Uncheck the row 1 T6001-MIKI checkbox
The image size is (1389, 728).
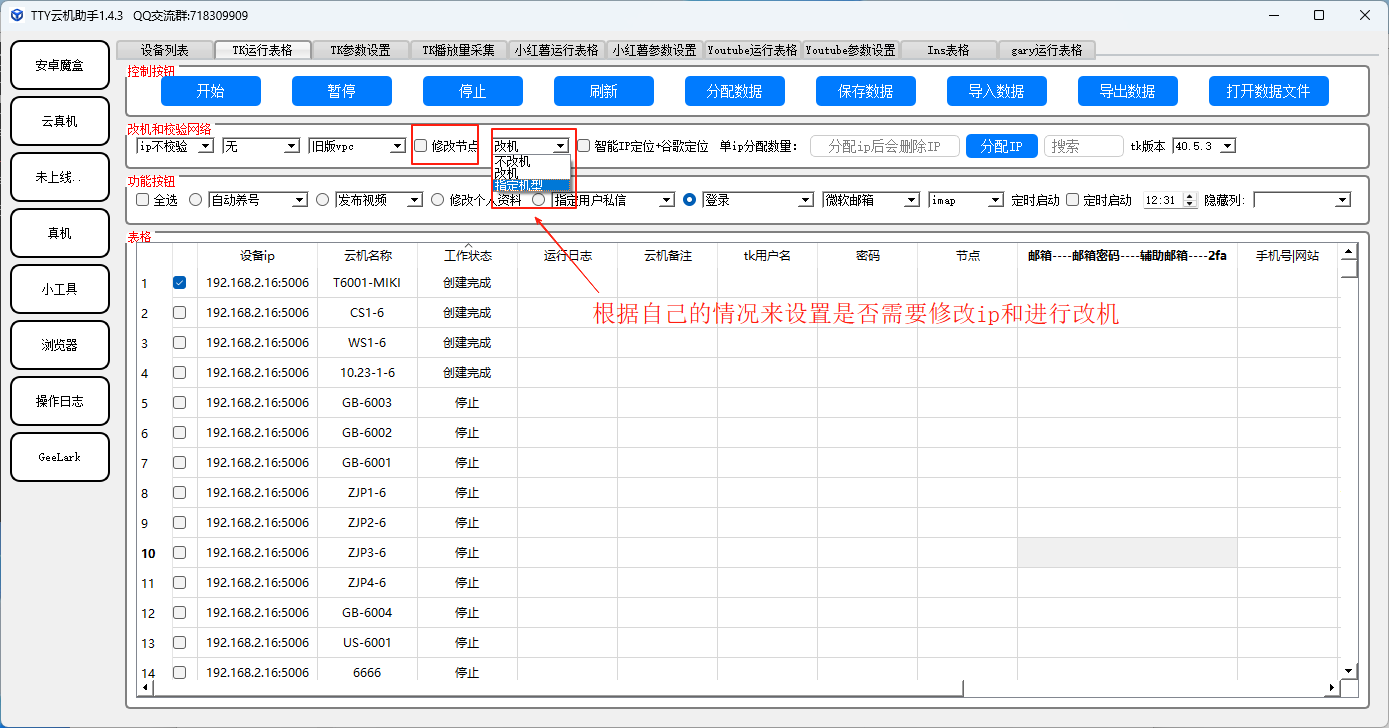click(179, 283)
